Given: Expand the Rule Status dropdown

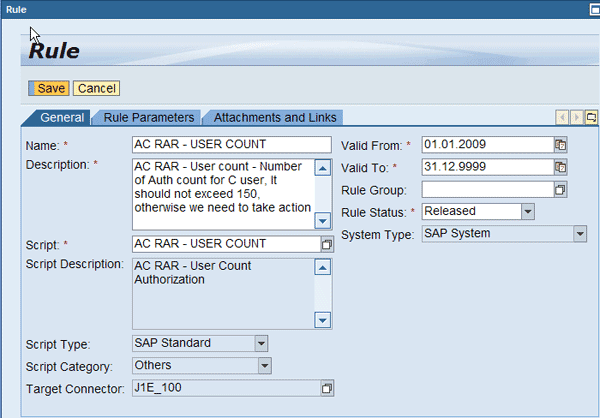Looking at the screenshot, I should pyautogui.click(x=528, y=211).
